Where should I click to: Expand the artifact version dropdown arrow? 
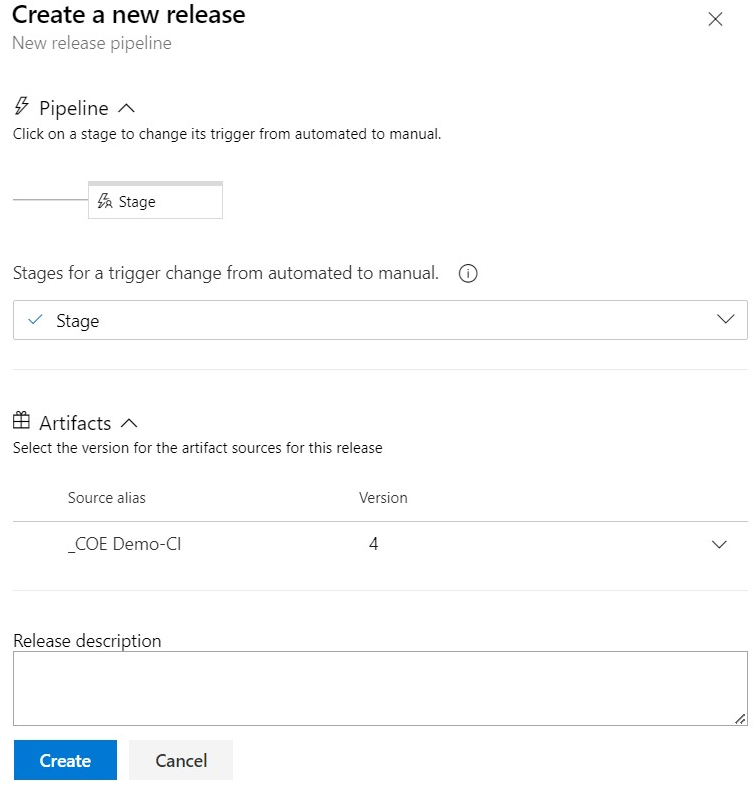click(x=718, y=545)
